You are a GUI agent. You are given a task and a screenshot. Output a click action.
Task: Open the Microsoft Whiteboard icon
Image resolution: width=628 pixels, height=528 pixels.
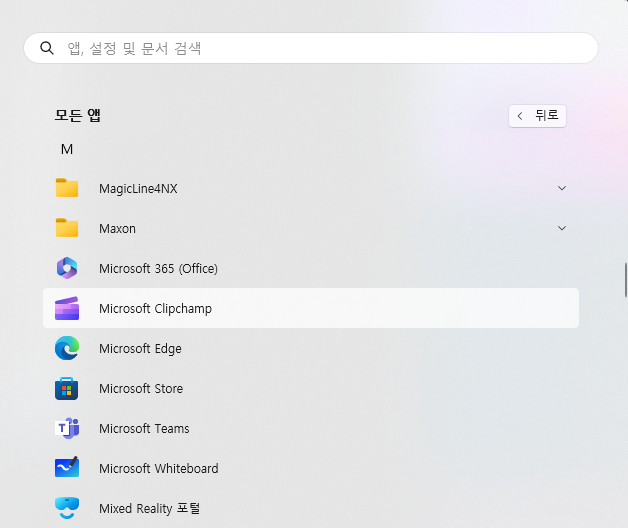[67, 467]
